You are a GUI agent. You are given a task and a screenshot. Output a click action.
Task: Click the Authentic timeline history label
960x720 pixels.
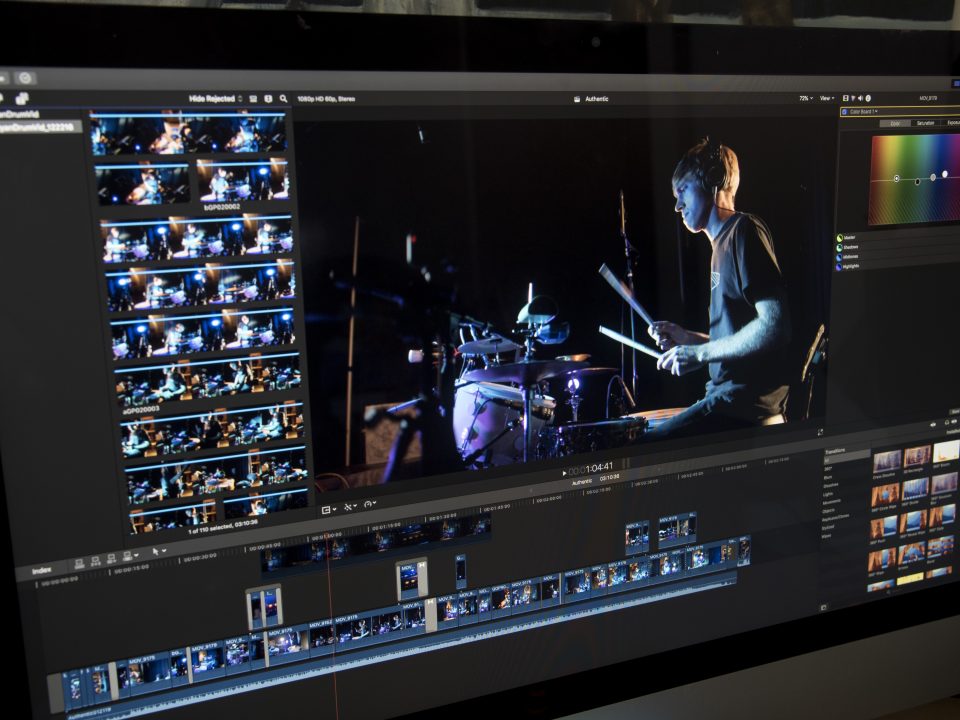(582, 482)
